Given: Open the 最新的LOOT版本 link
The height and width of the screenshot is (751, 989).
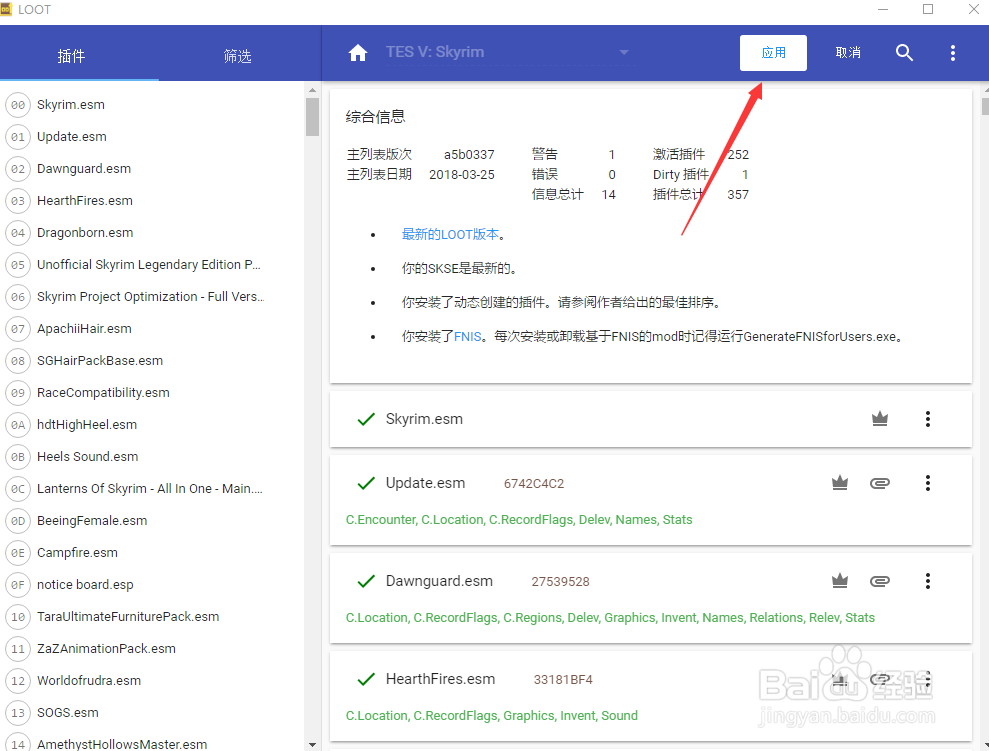Looking at the screenshot, I should (x=450, y=235).
